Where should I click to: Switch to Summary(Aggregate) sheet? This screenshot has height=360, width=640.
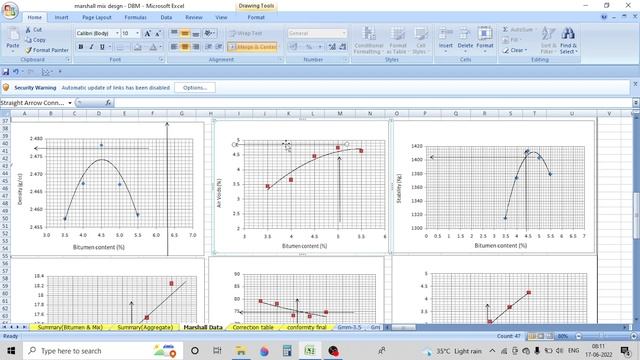[144, 327]
